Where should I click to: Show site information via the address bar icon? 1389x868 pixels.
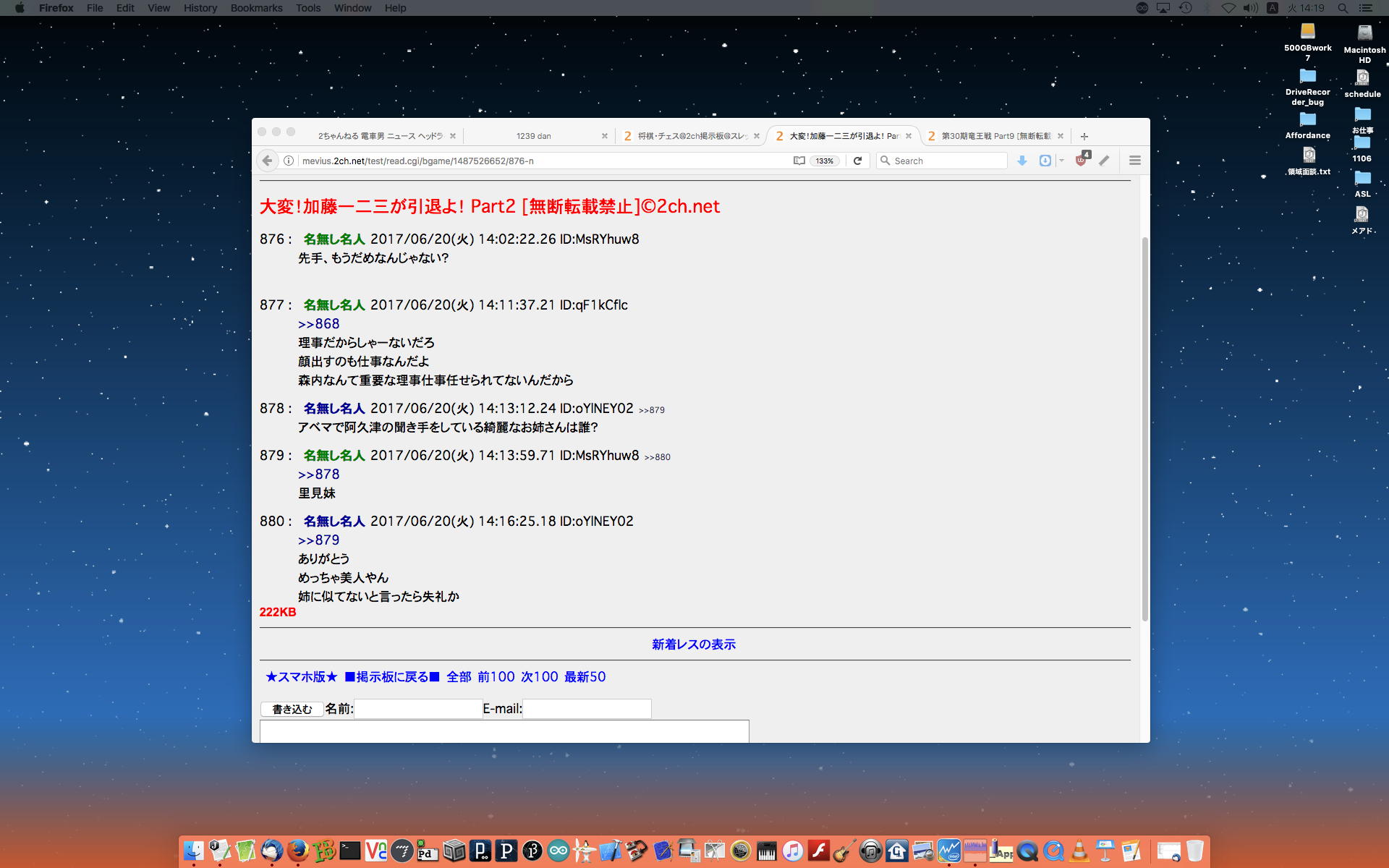tap(289, 161)
